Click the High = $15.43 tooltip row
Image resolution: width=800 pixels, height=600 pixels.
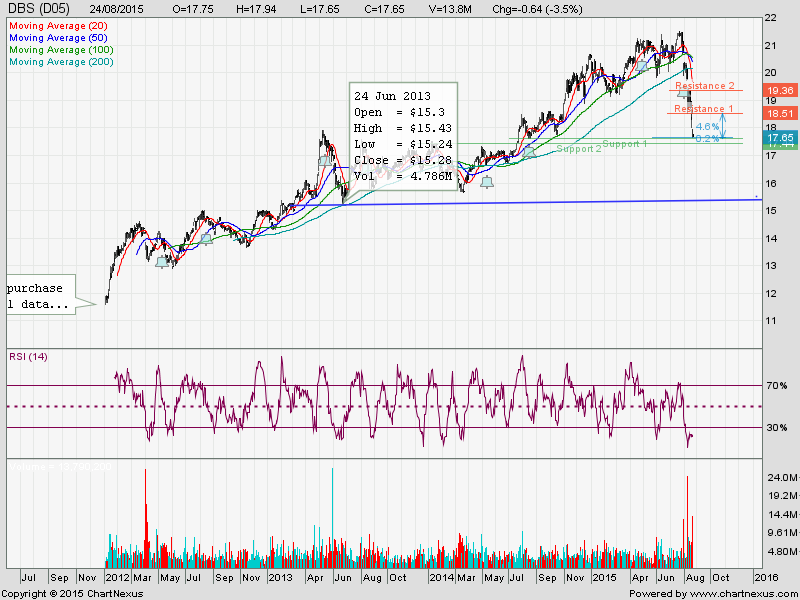[x=403, y=128]
